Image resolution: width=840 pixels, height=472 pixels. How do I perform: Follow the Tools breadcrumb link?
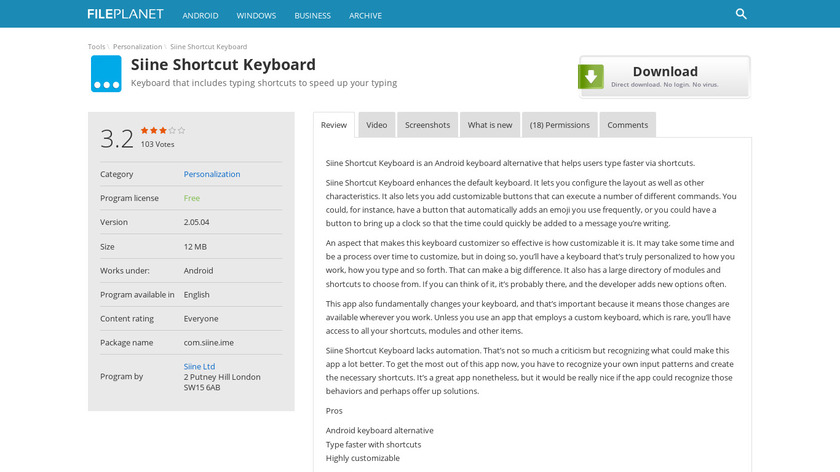click(x=96, y=46)
